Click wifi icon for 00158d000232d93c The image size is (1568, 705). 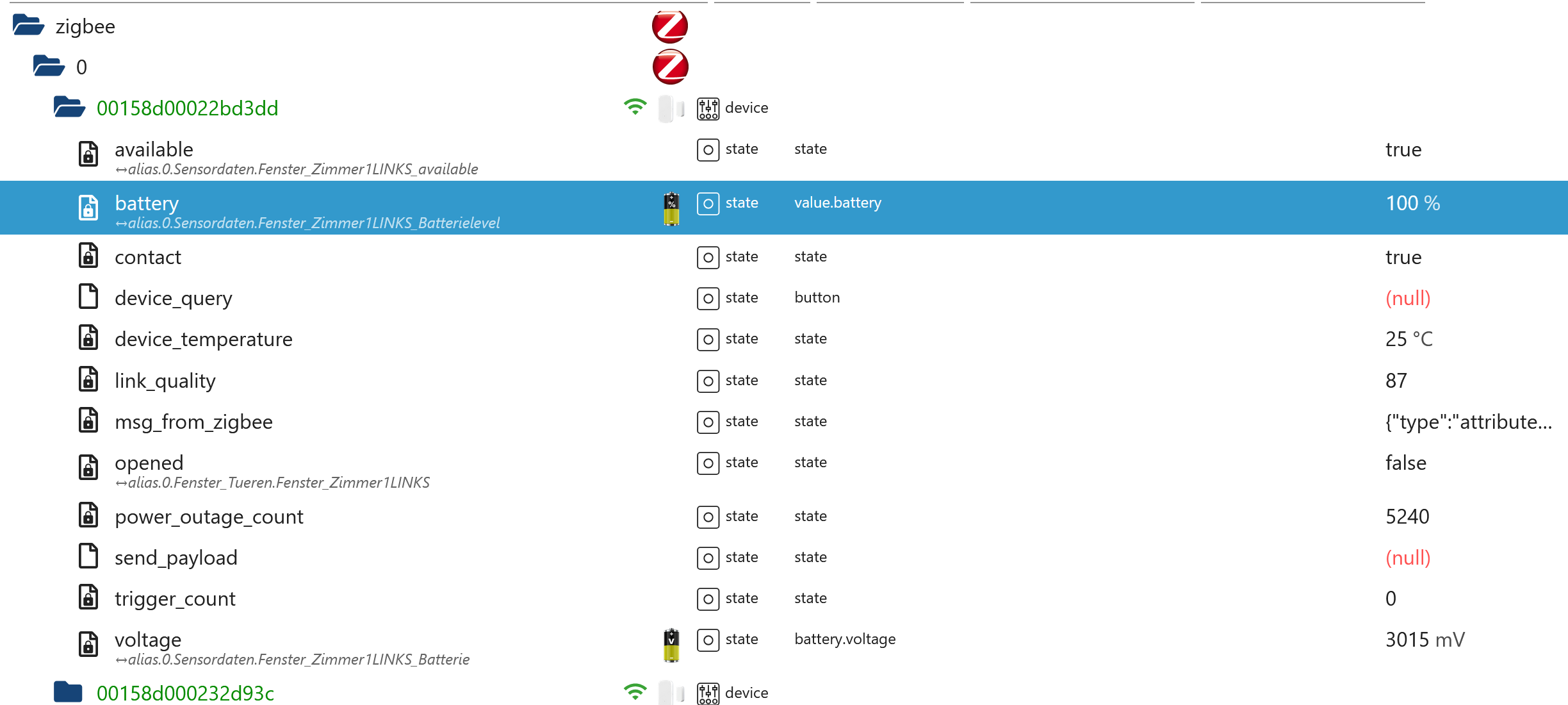point(635,692)
